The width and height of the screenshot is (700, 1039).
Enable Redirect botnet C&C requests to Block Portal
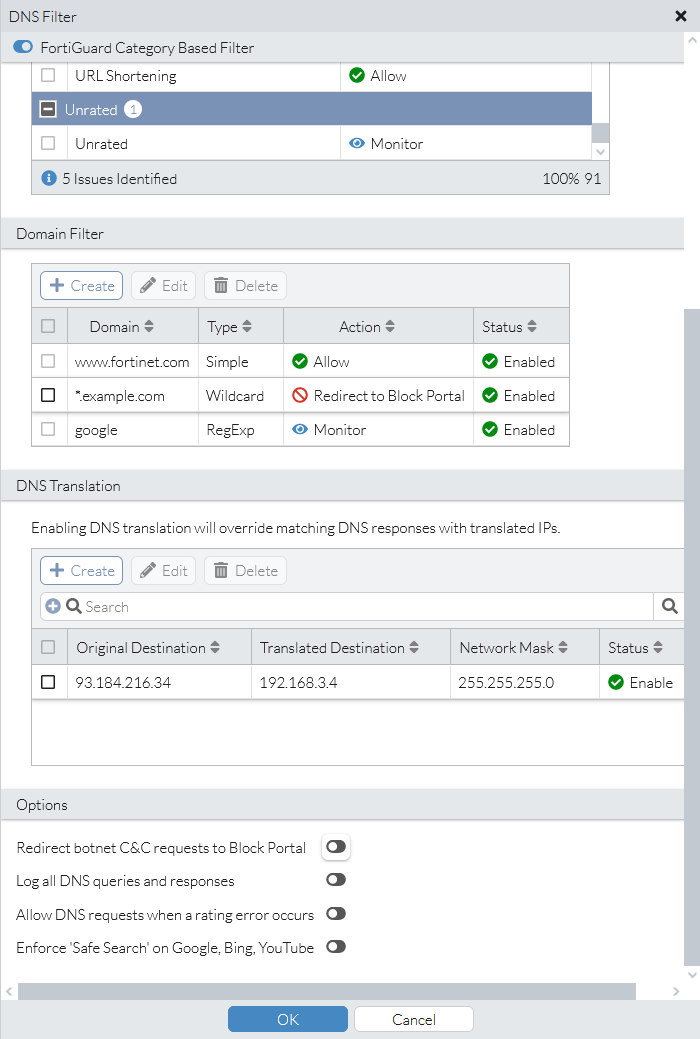click(335, 846)
